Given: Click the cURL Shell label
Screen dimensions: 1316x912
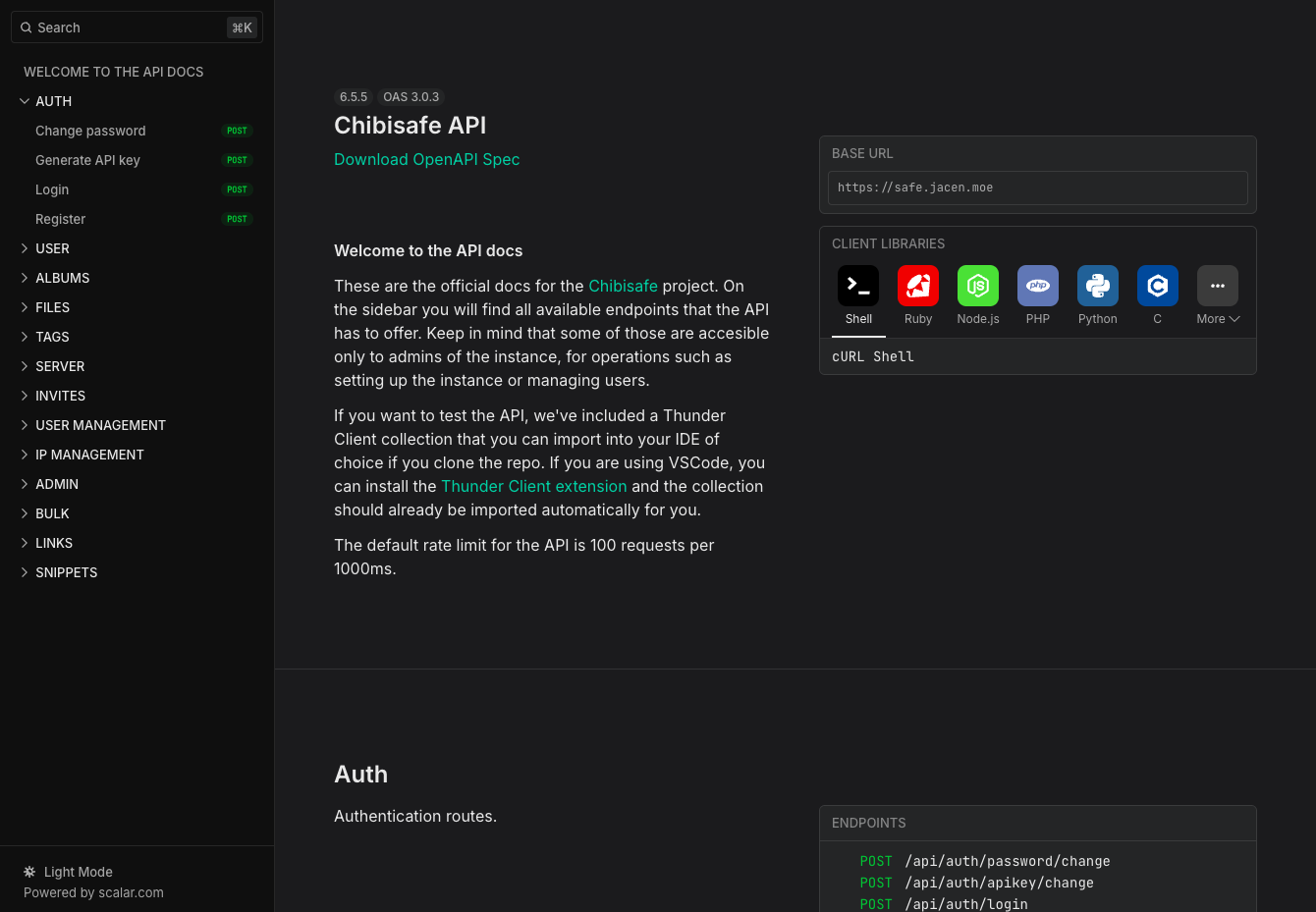Looking at the screenshot, I should tap(873, 356).
